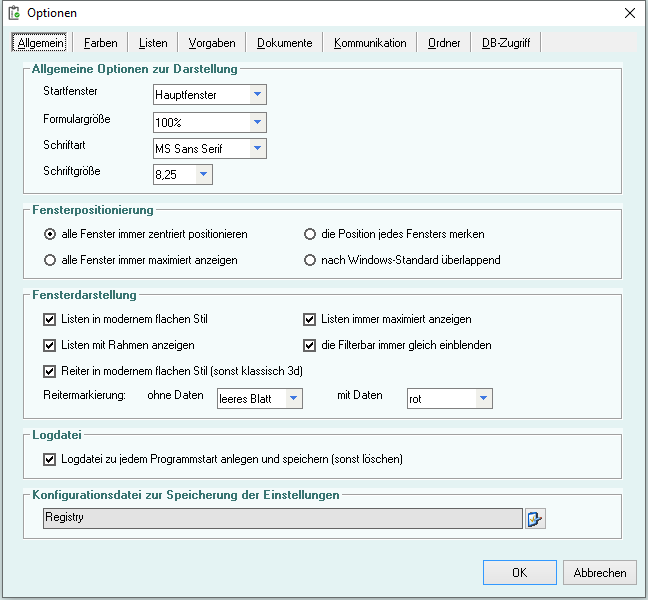Disable 'Listen immer maximiert anzeigen' checkbox

310,320
